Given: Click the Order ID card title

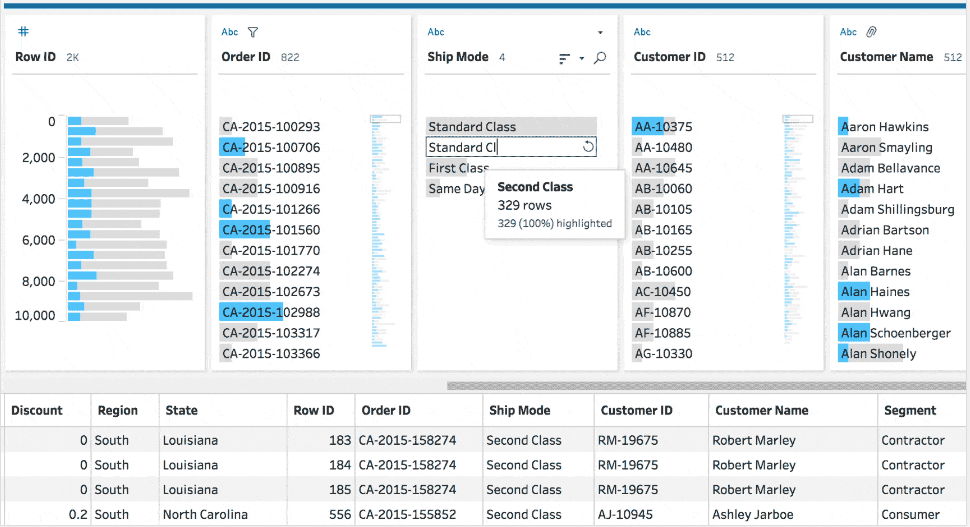Looking at the screenshot, I should 246,57.
